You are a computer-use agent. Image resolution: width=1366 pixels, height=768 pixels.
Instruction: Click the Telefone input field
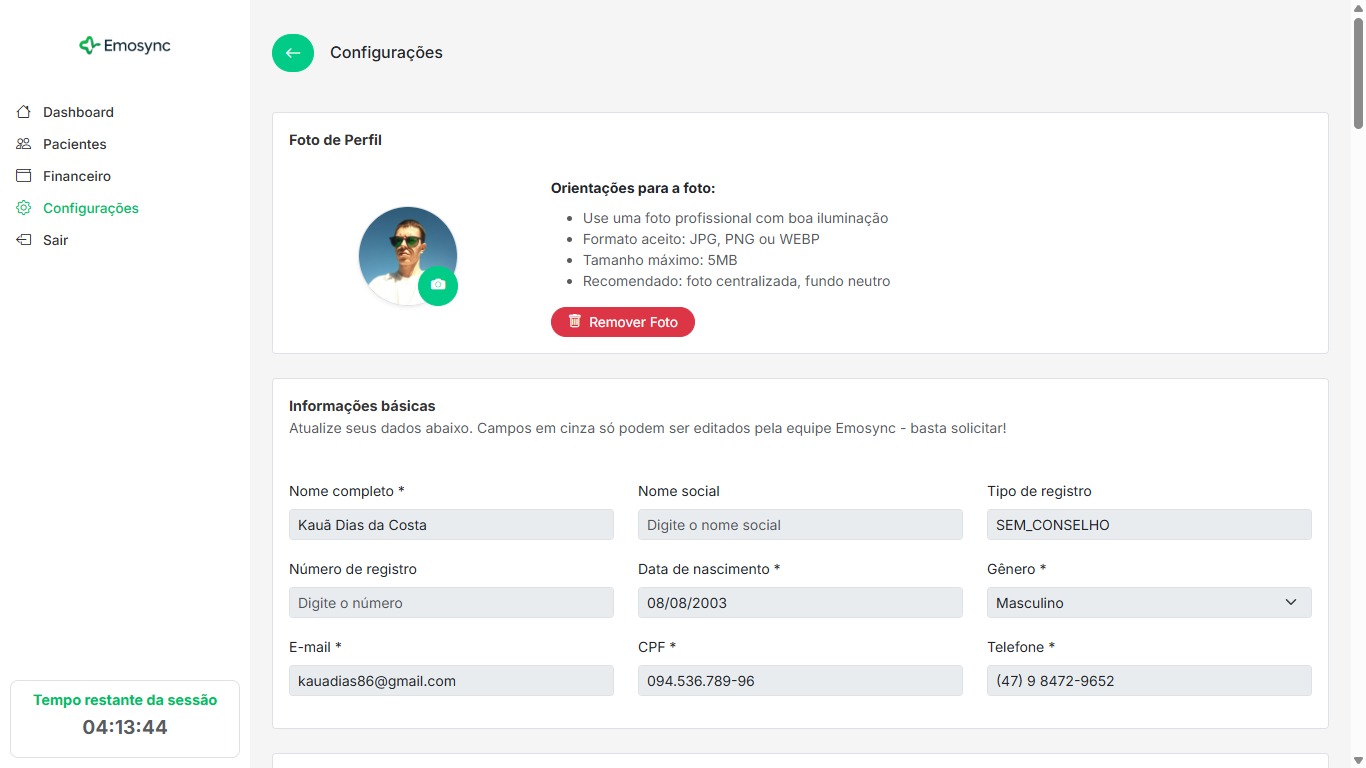1148,681
